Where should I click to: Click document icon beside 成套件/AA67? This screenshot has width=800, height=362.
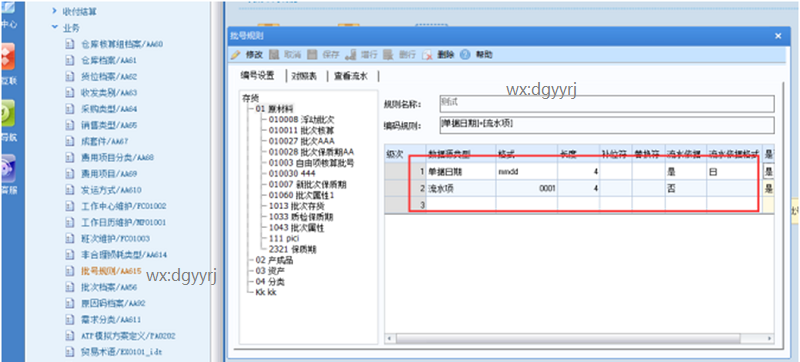pos(70,142)
